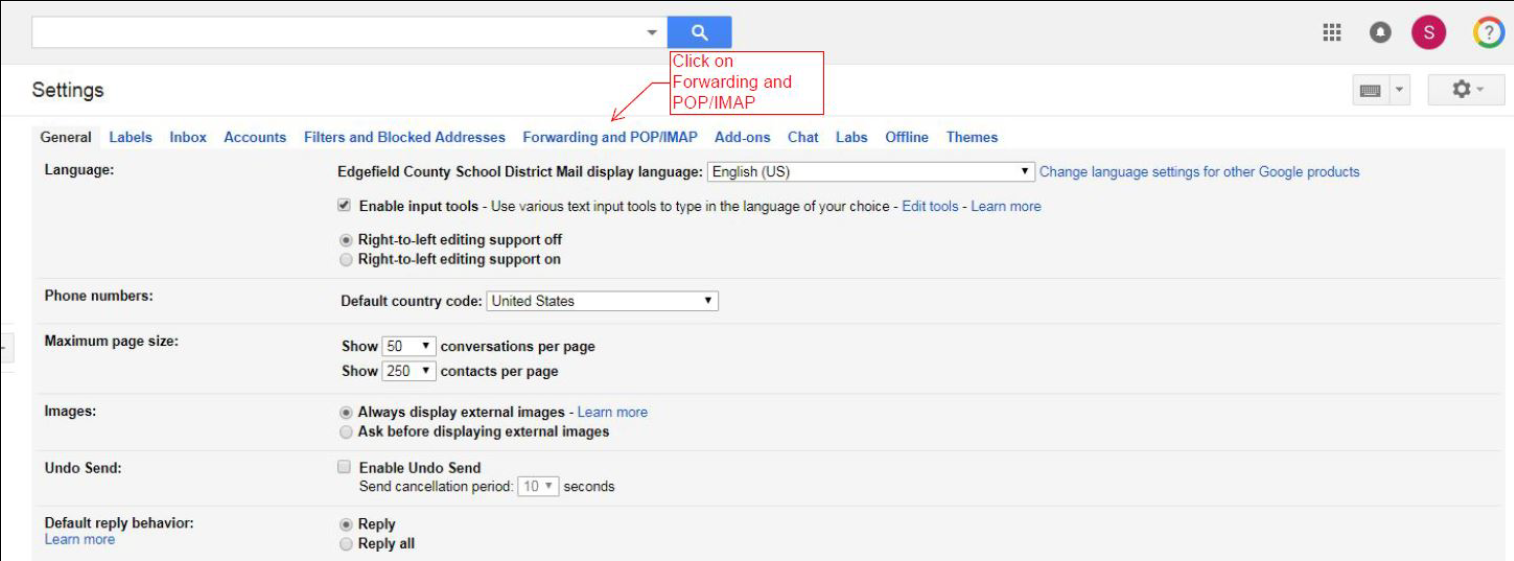Viewport: 1514px width, 561px height.
Task: Open the display language dropdown
Action: click(x=870, y=172)
